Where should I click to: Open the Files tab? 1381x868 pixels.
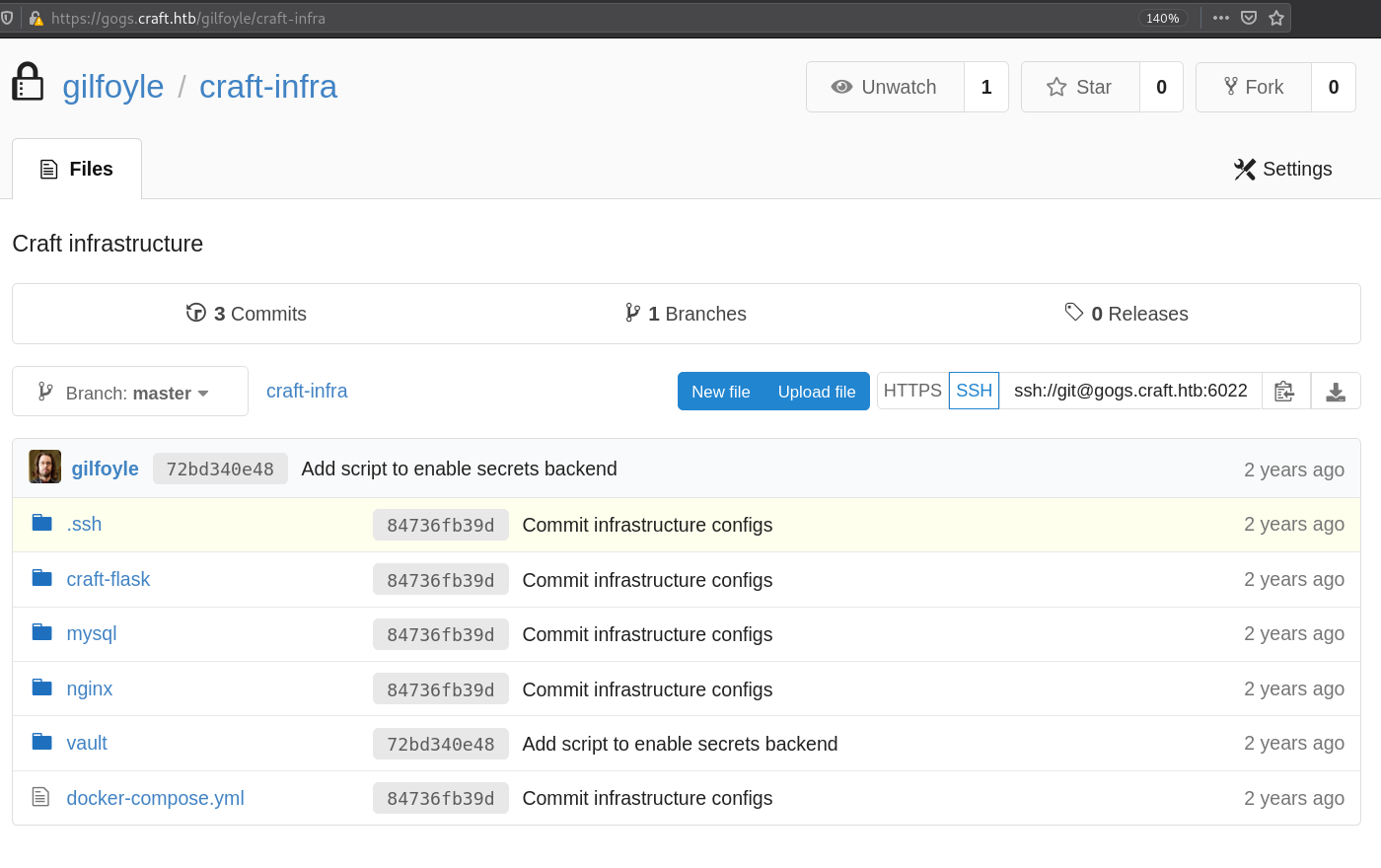tap(77, 169)
